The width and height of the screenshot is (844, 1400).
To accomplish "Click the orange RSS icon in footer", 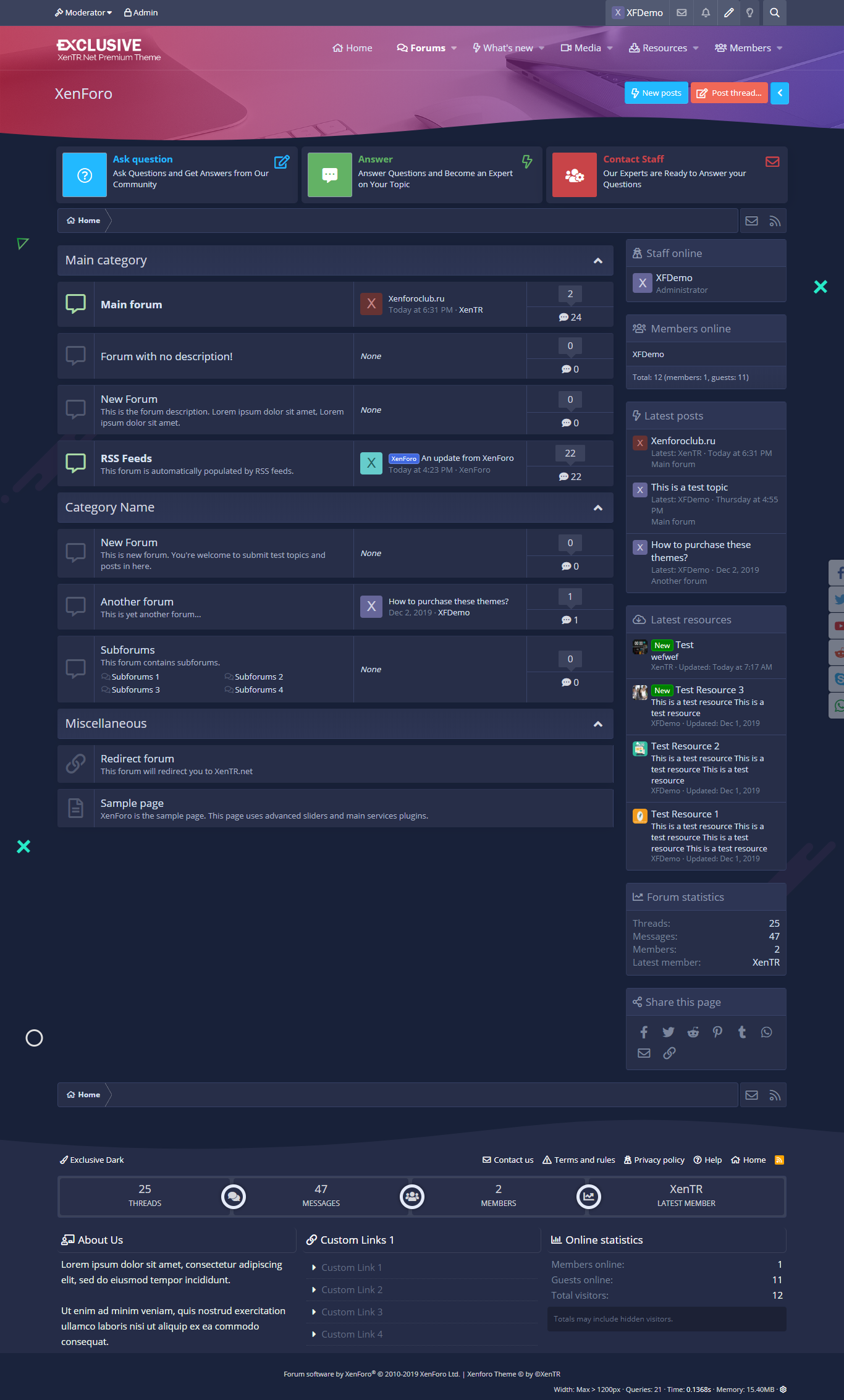I will (779, 1160).
